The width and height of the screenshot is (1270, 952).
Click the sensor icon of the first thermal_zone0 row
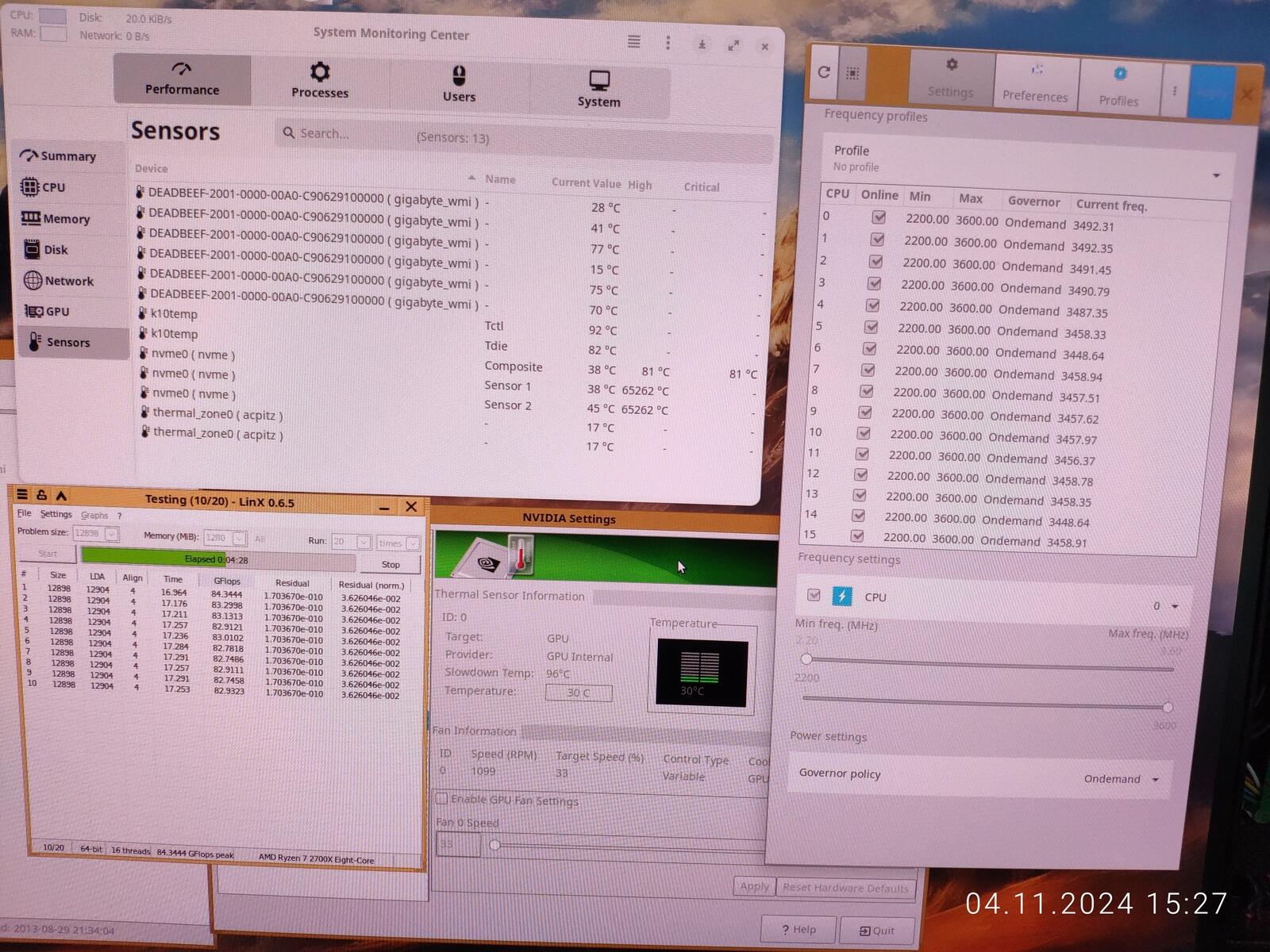tap(145, 413)
